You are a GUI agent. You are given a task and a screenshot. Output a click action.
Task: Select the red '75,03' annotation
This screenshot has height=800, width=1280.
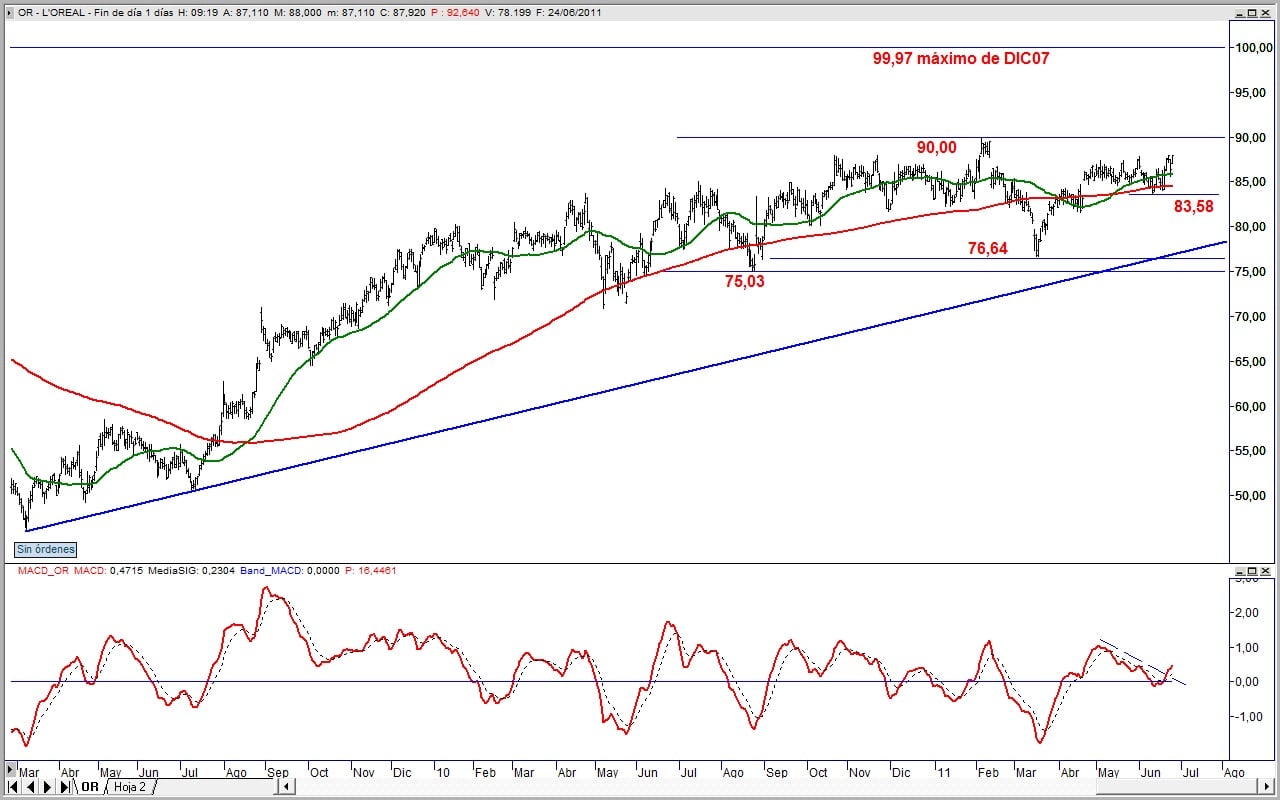pos(744,281)
